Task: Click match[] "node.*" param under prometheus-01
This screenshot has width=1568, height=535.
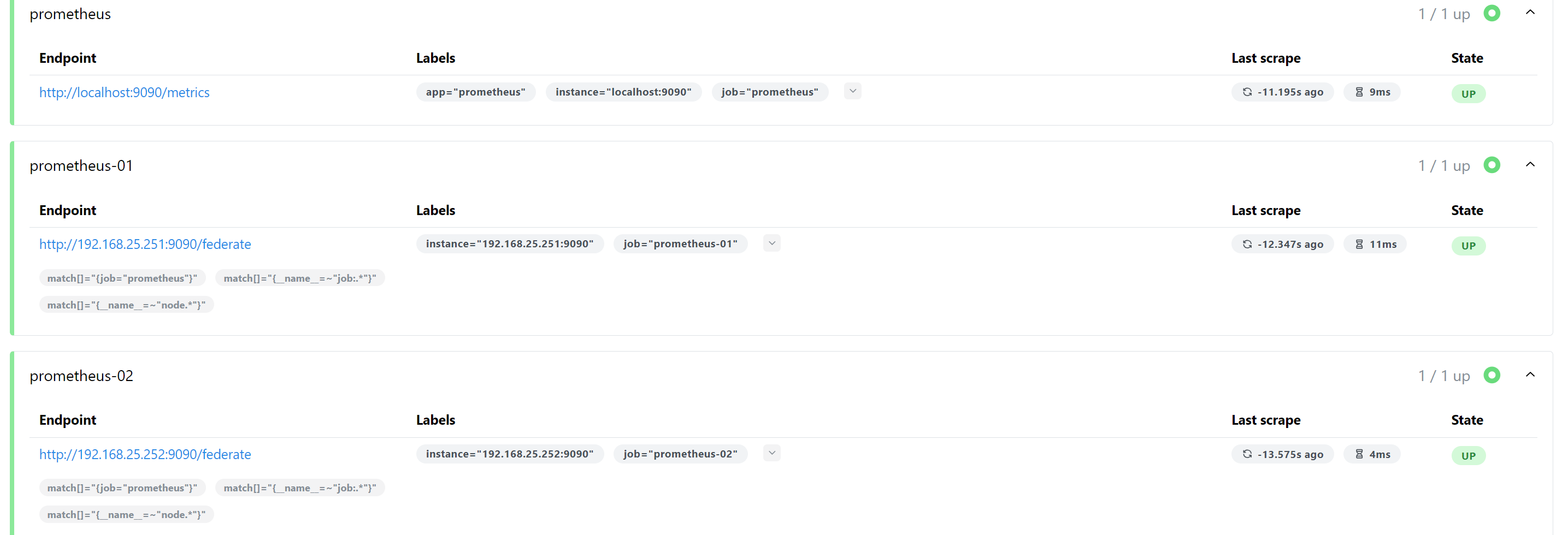Action: (126, 305)
